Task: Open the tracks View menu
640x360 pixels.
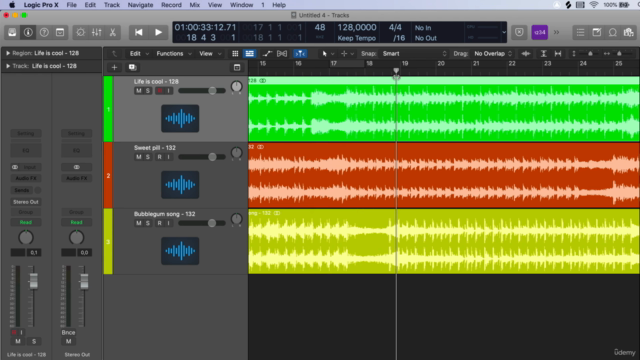Action: coord(210,53)
